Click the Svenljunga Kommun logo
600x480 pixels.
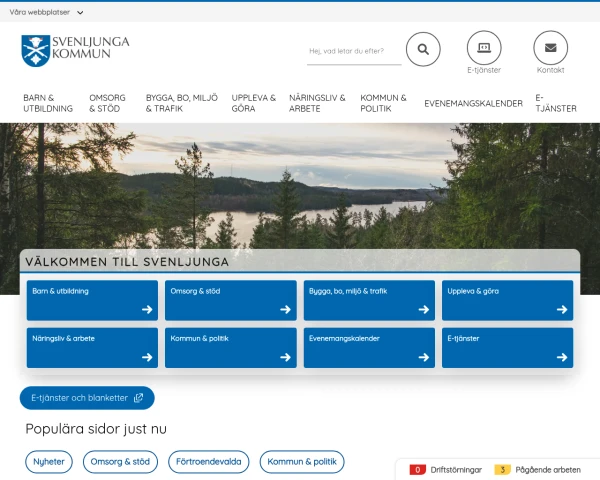coord(75,51)
